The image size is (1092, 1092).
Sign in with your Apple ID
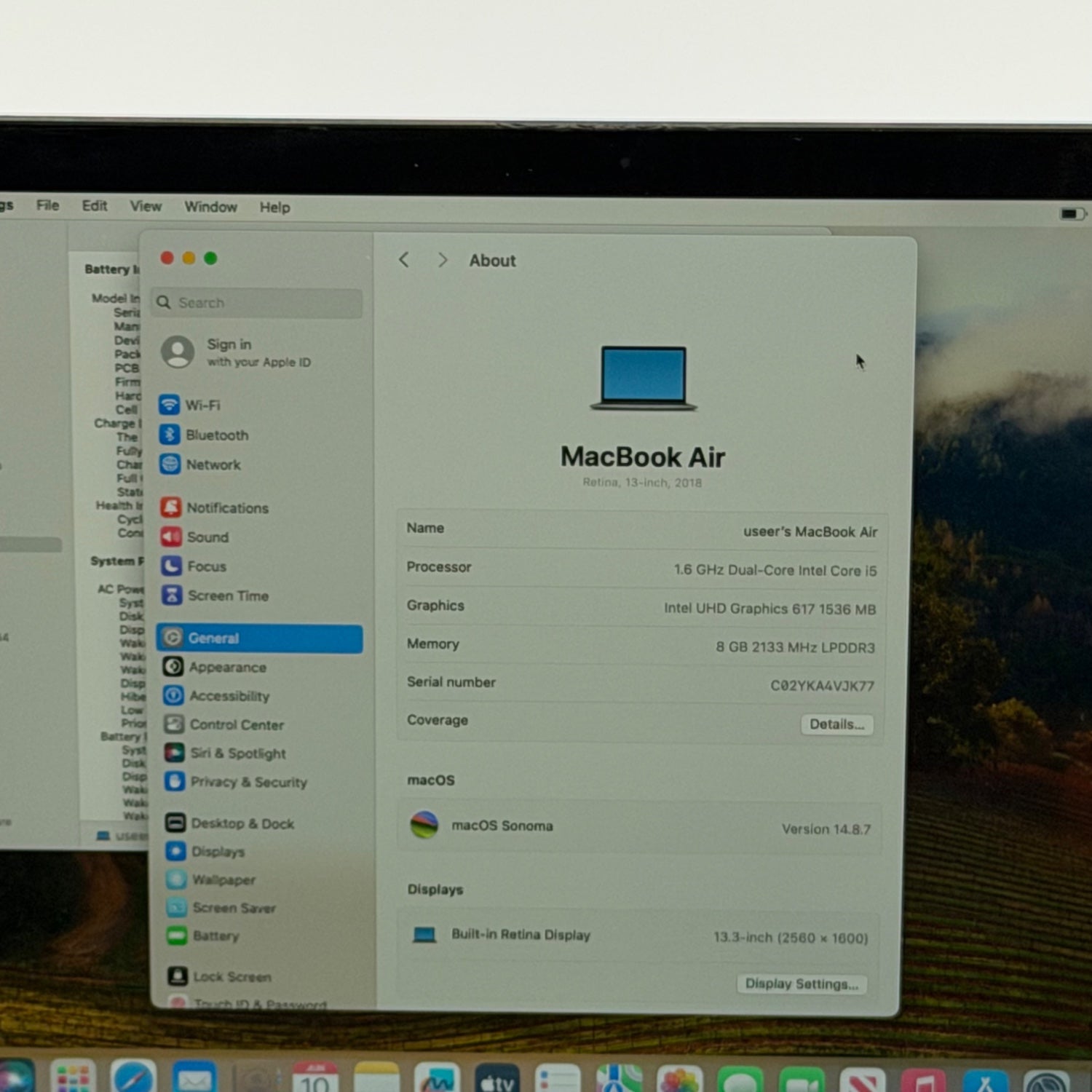tap(237, 352)
